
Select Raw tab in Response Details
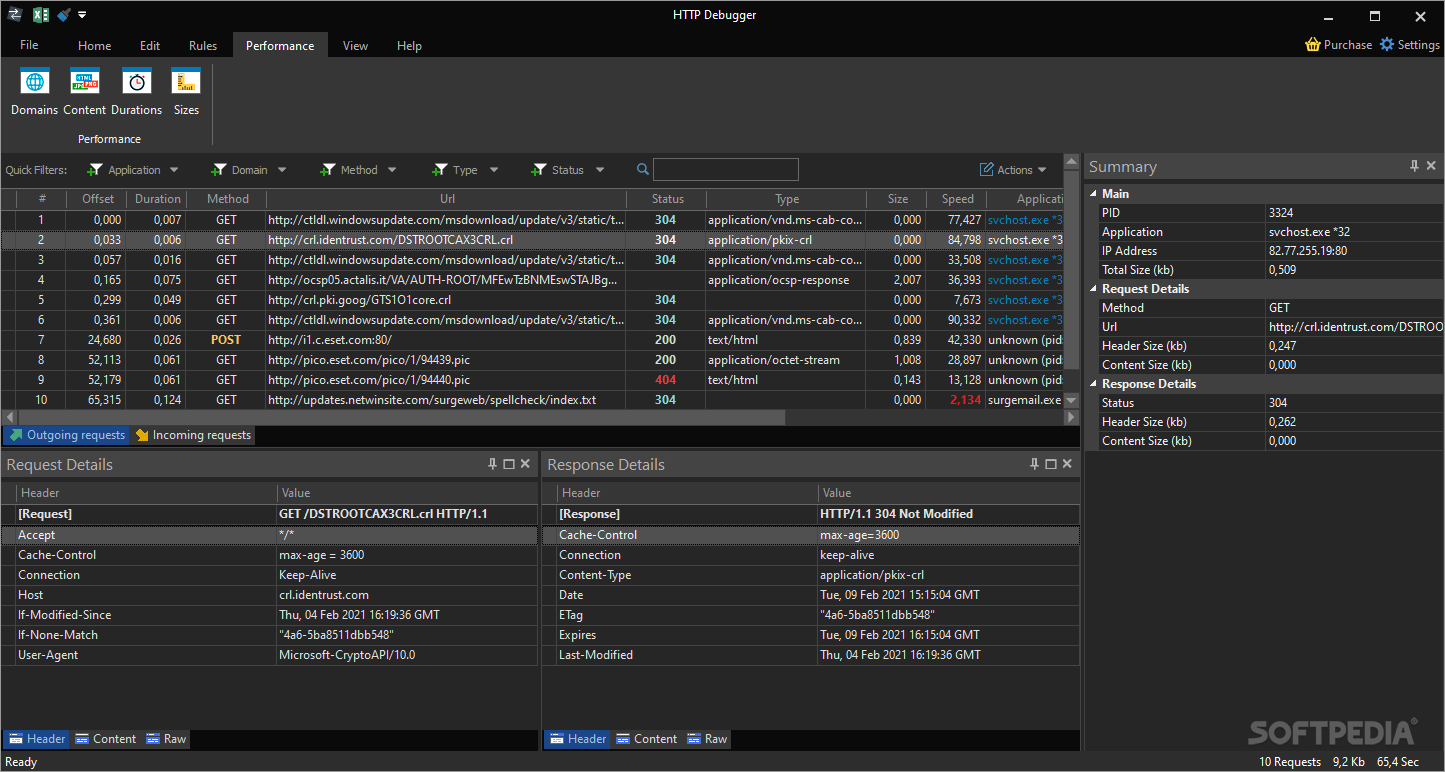point(707,739)
